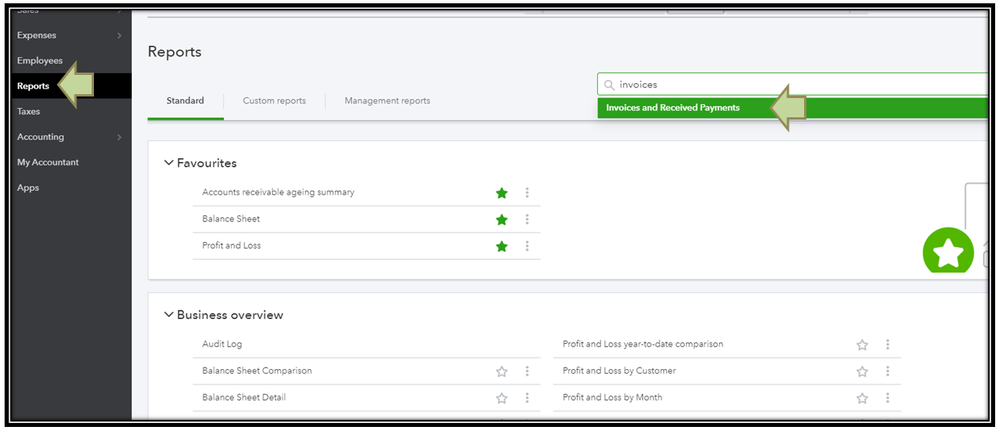Viewport: 999px width, 431px height.
Task: Open Profit and Loss year-to-date comparison report
Action: [643, 344]
